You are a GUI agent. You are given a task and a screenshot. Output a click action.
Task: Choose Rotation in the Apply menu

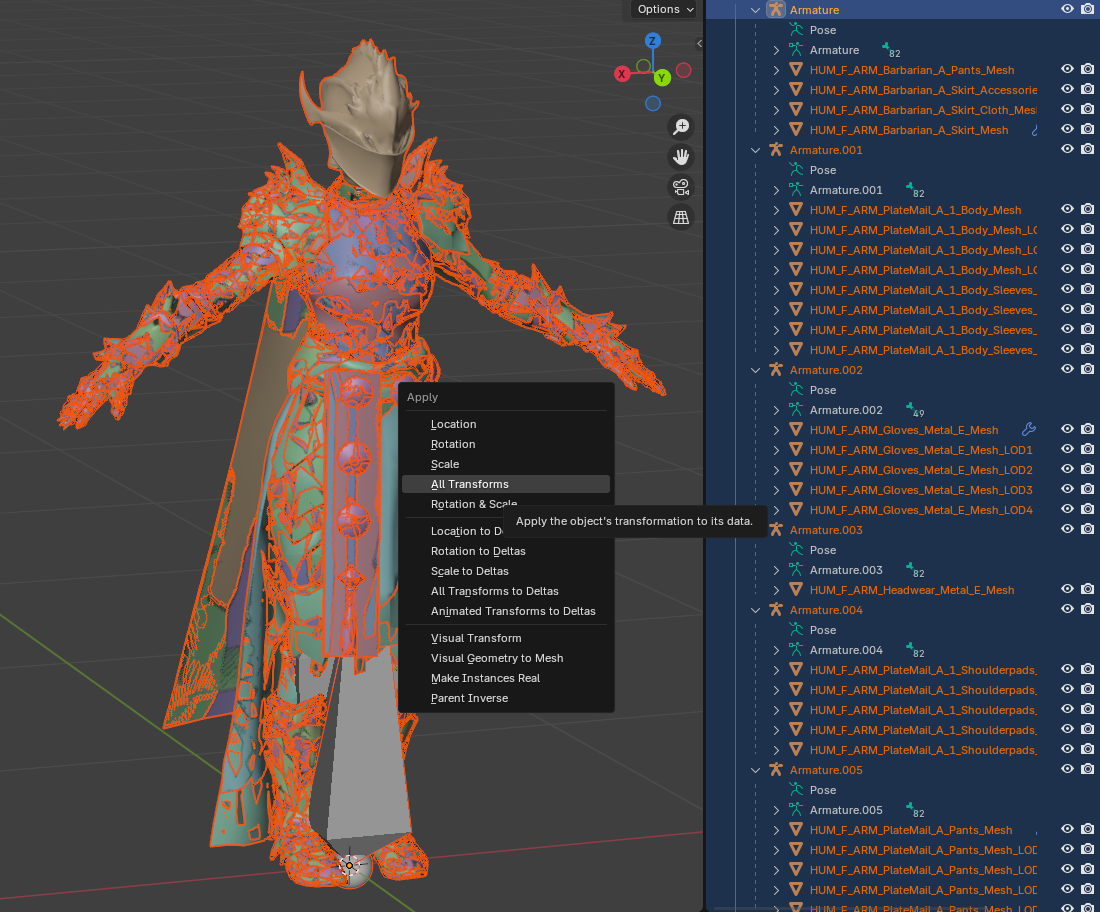pyautogui.click(x=506, y=444)
